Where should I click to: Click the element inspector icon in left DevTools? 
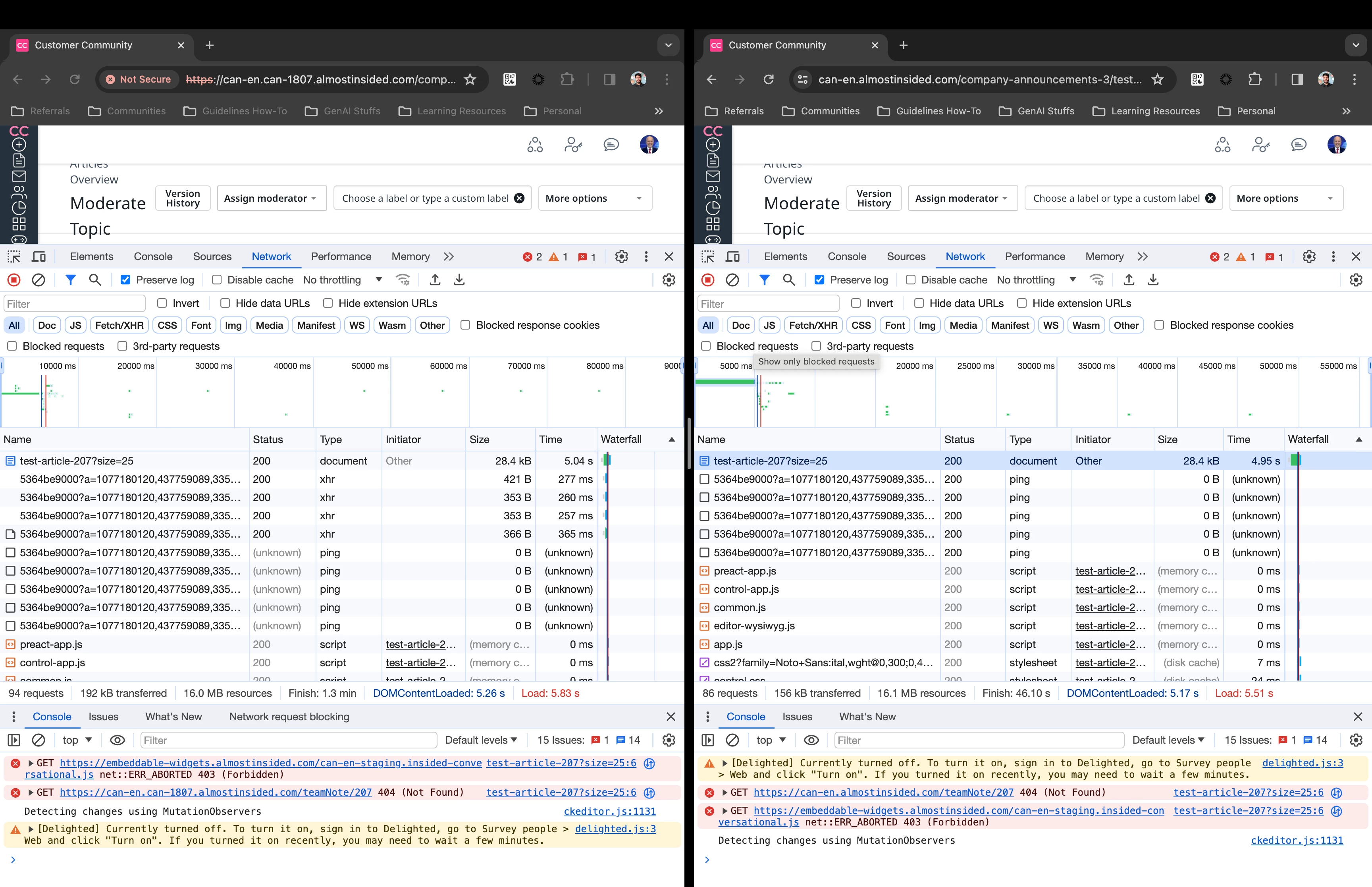[14, 257]
